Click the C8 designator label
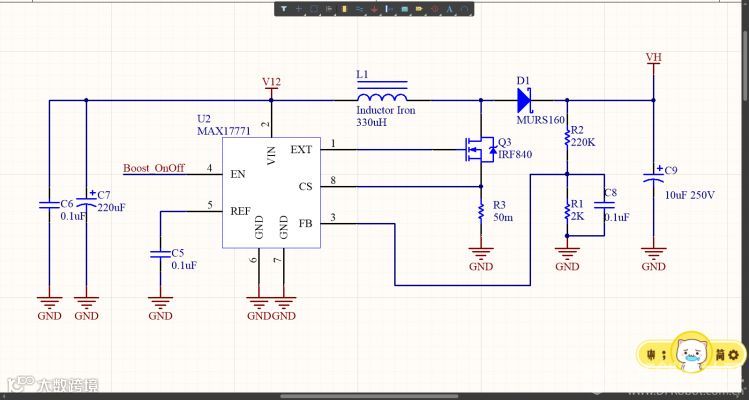 (611, 193)
